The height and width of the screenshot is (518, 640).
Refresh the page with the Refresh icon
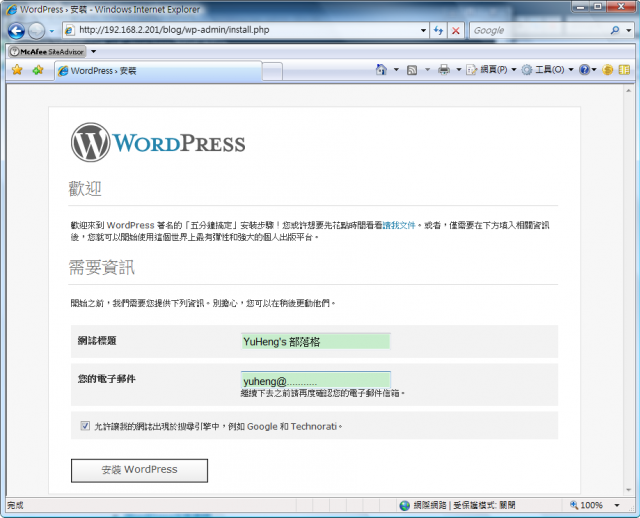(x=438, y=31)
